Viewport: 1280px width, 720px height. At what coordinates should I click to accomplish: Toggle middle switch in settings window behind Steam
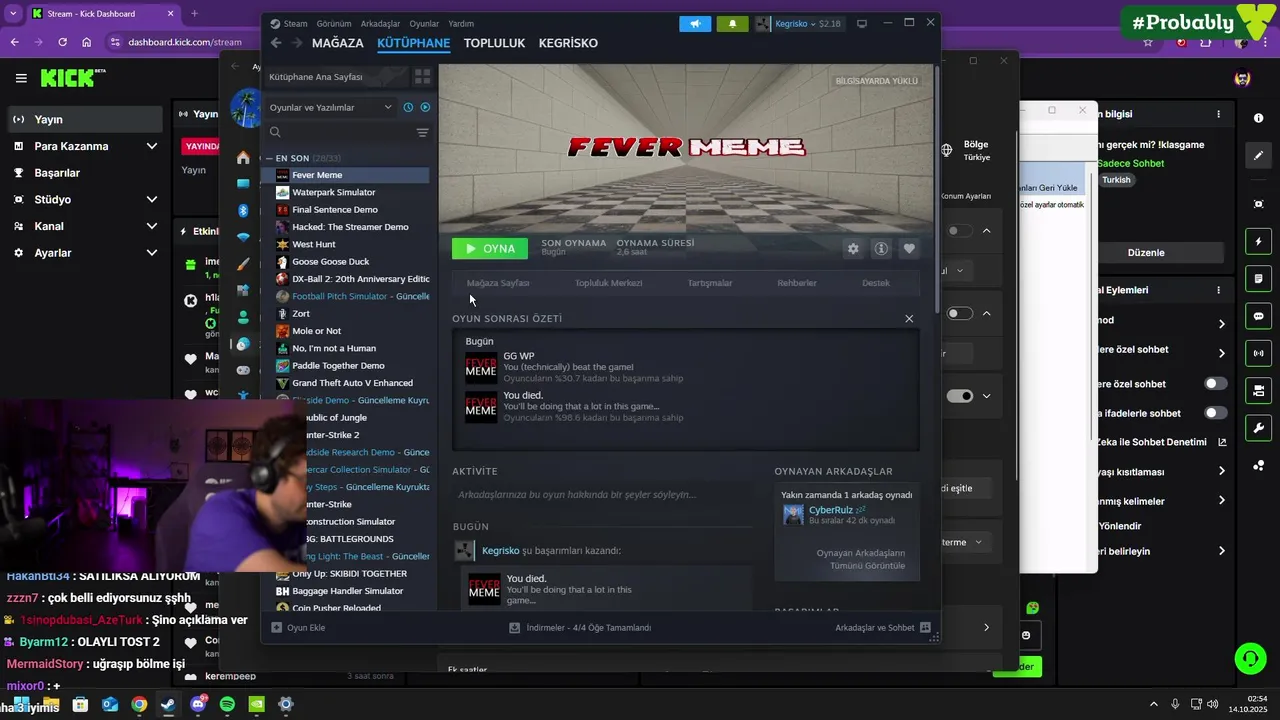[x=960, y=313]
